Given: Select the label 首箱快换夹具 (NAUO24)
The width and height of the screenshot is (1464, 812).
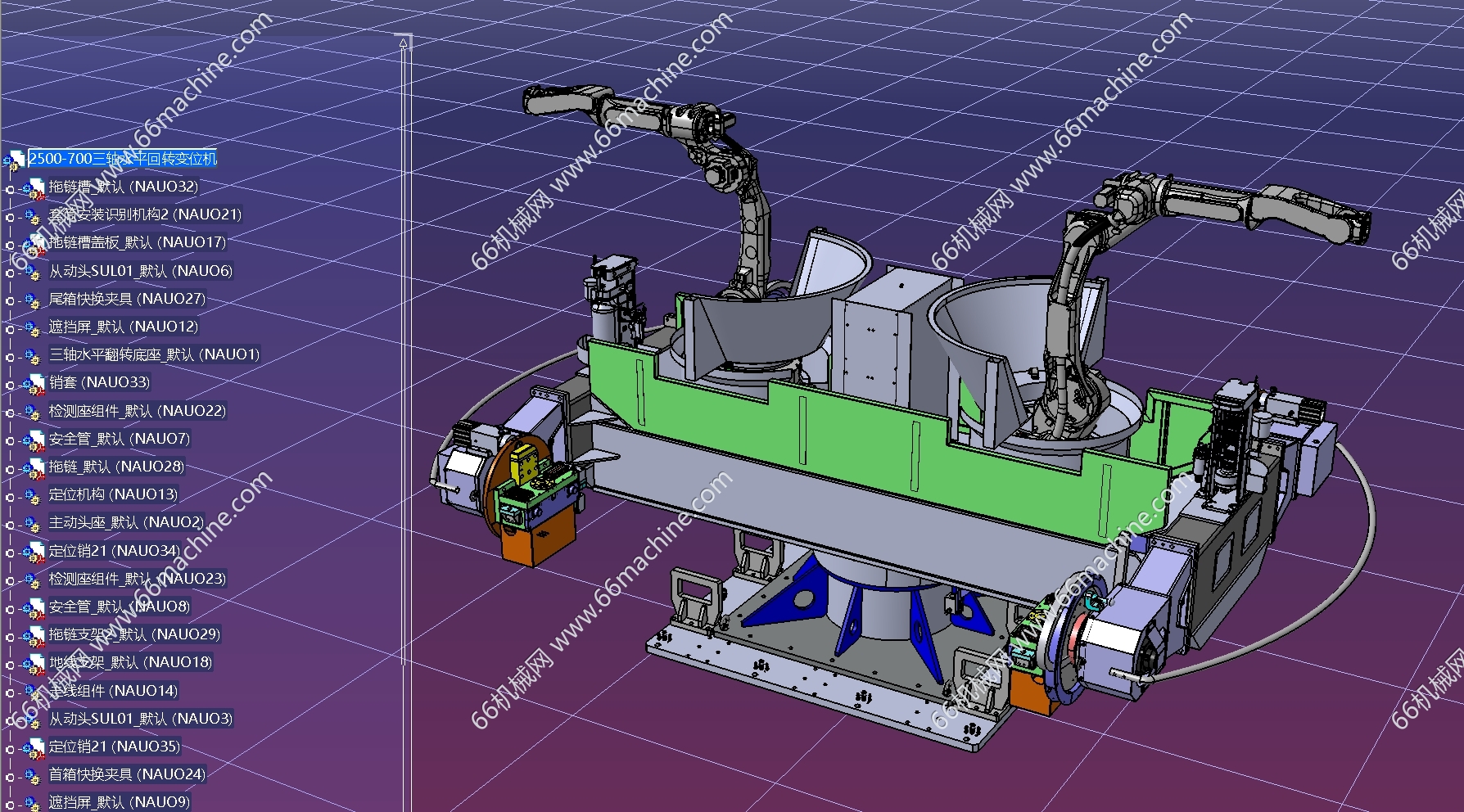Looking at the screenshot, I should [x=127, y=774].
